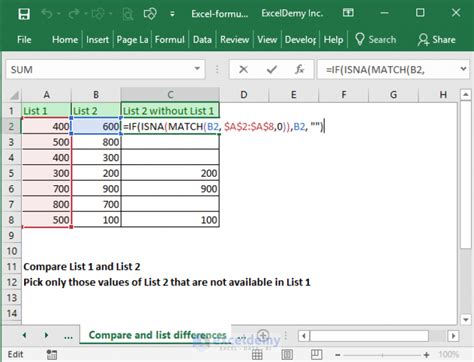The image size is (474, 362).
Task: Click the Save icon in the title bar
Action: [x=24, y=14]
